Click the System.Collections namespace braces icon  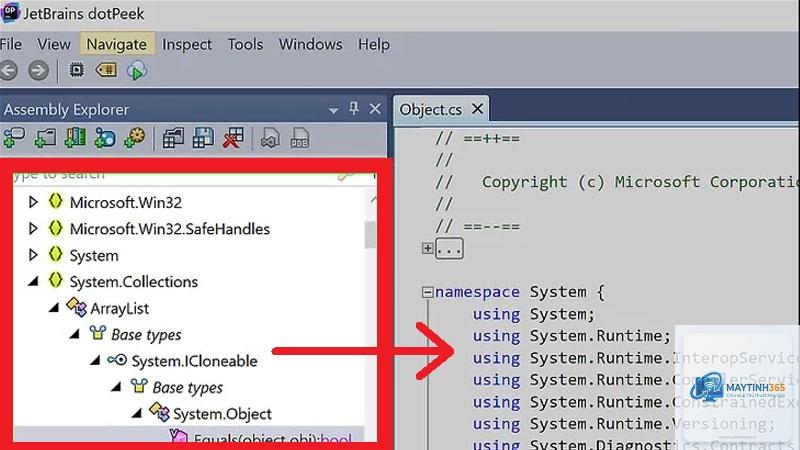pos(56,281)
